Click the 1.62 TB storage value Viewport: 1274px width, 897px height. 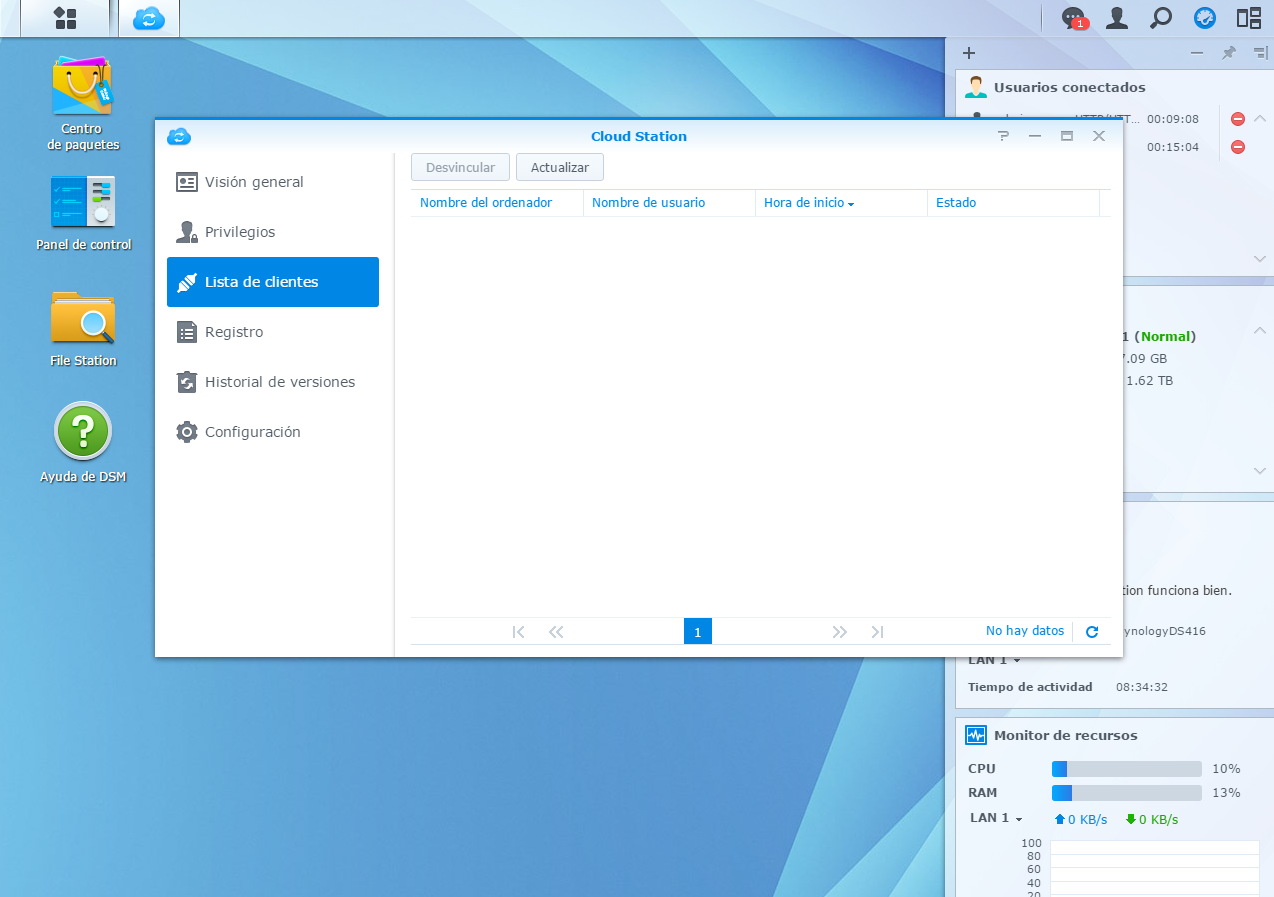click(x=1150, y=381)
